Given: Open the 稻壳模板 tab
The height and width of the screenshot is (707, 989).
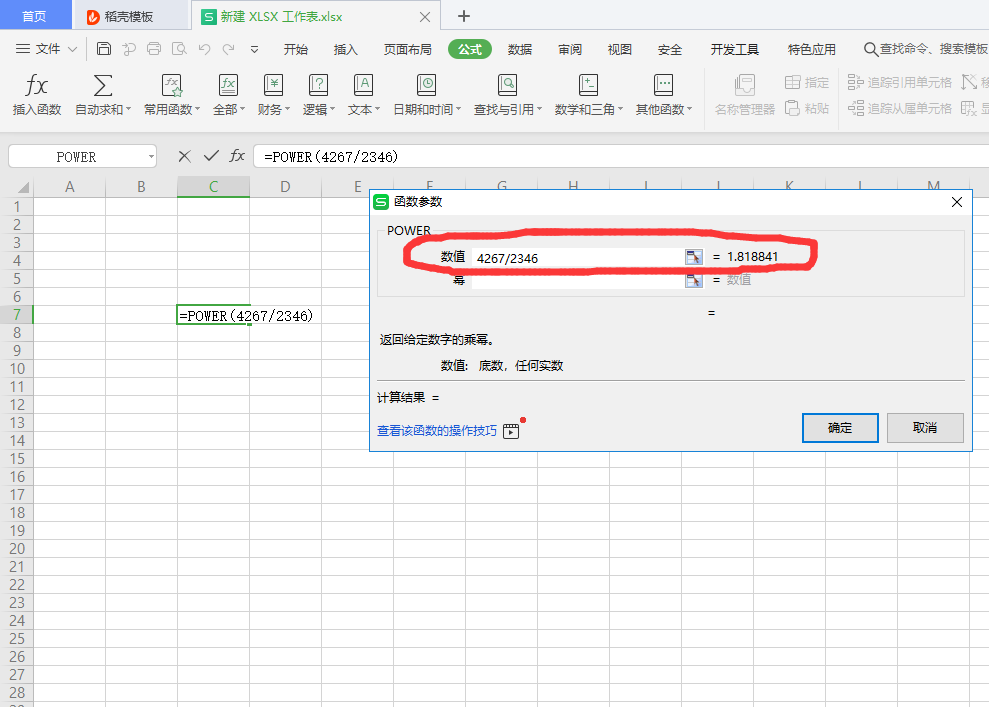Looking at the screenshot, I should click(128, 16).
